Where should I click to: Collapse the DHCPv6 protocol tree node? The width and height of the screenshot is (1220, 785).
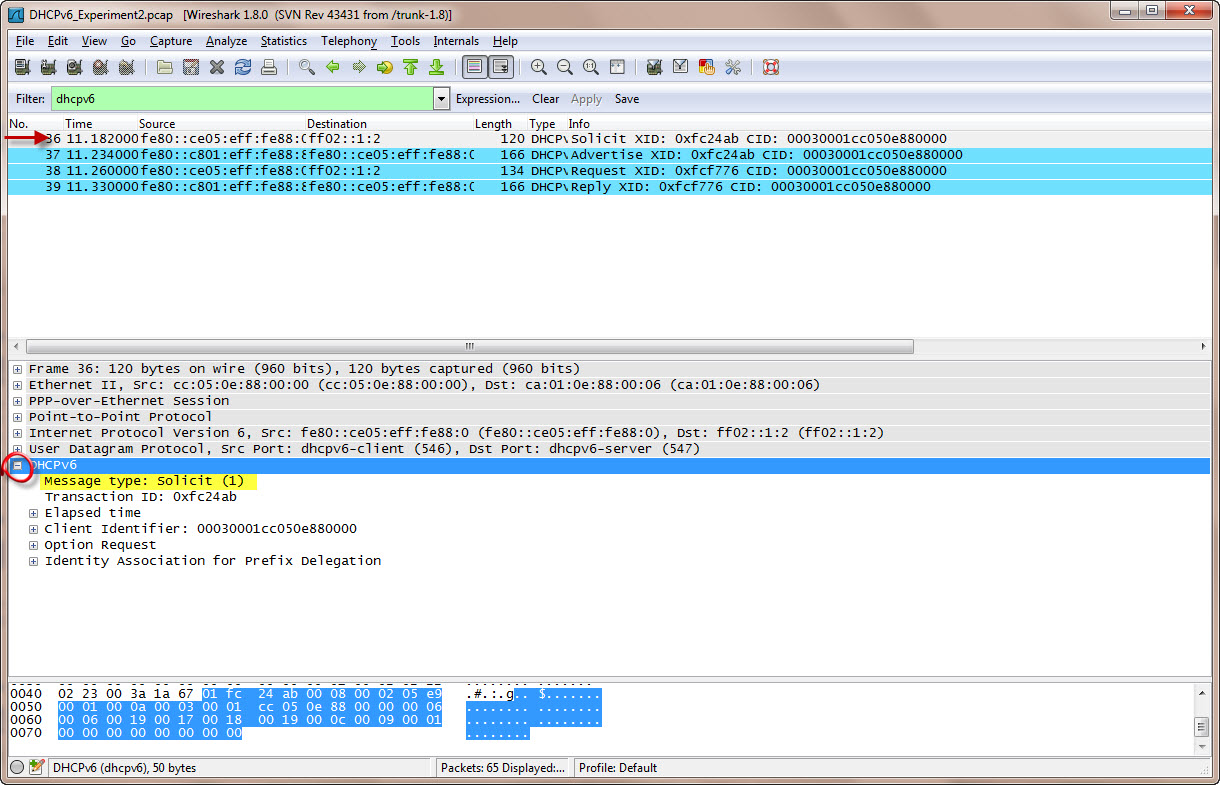(17, 465)
